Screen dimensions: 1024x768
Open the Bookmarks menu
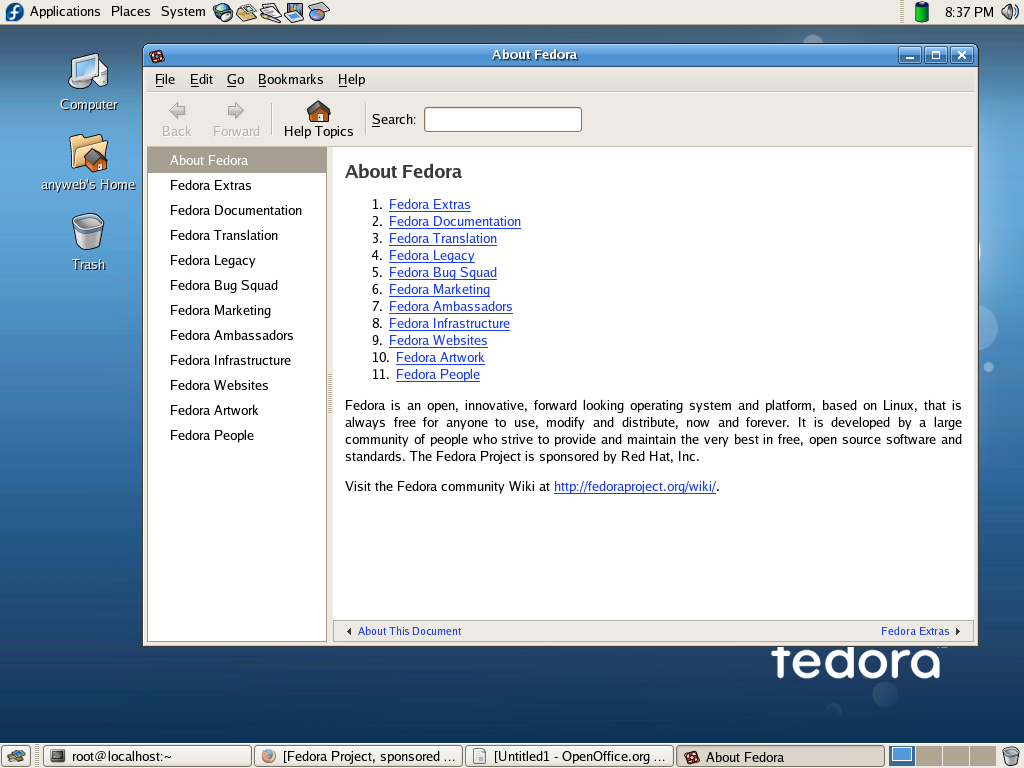(291, 80)
